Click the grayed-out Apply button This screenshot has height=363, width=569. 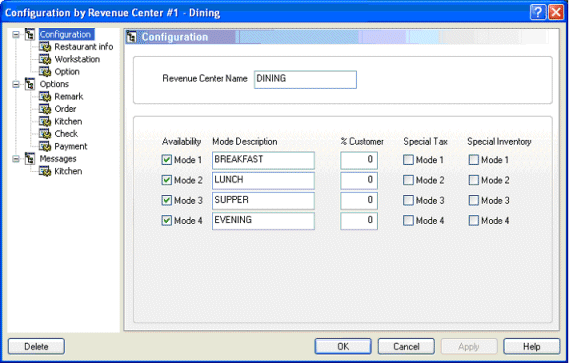tap(469, 346)
